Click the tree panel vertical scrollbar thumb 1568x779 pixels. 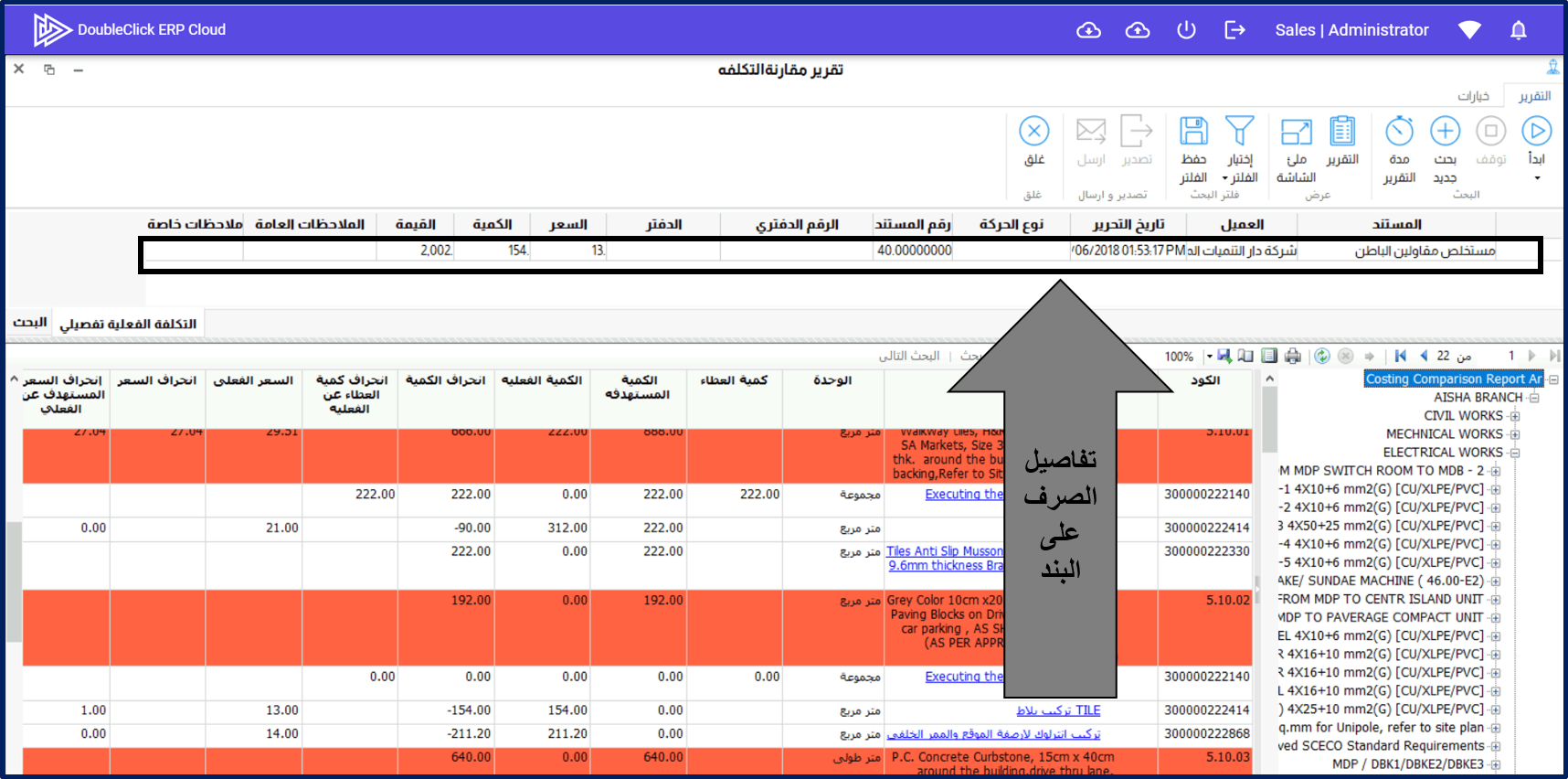coord(1269,420)
